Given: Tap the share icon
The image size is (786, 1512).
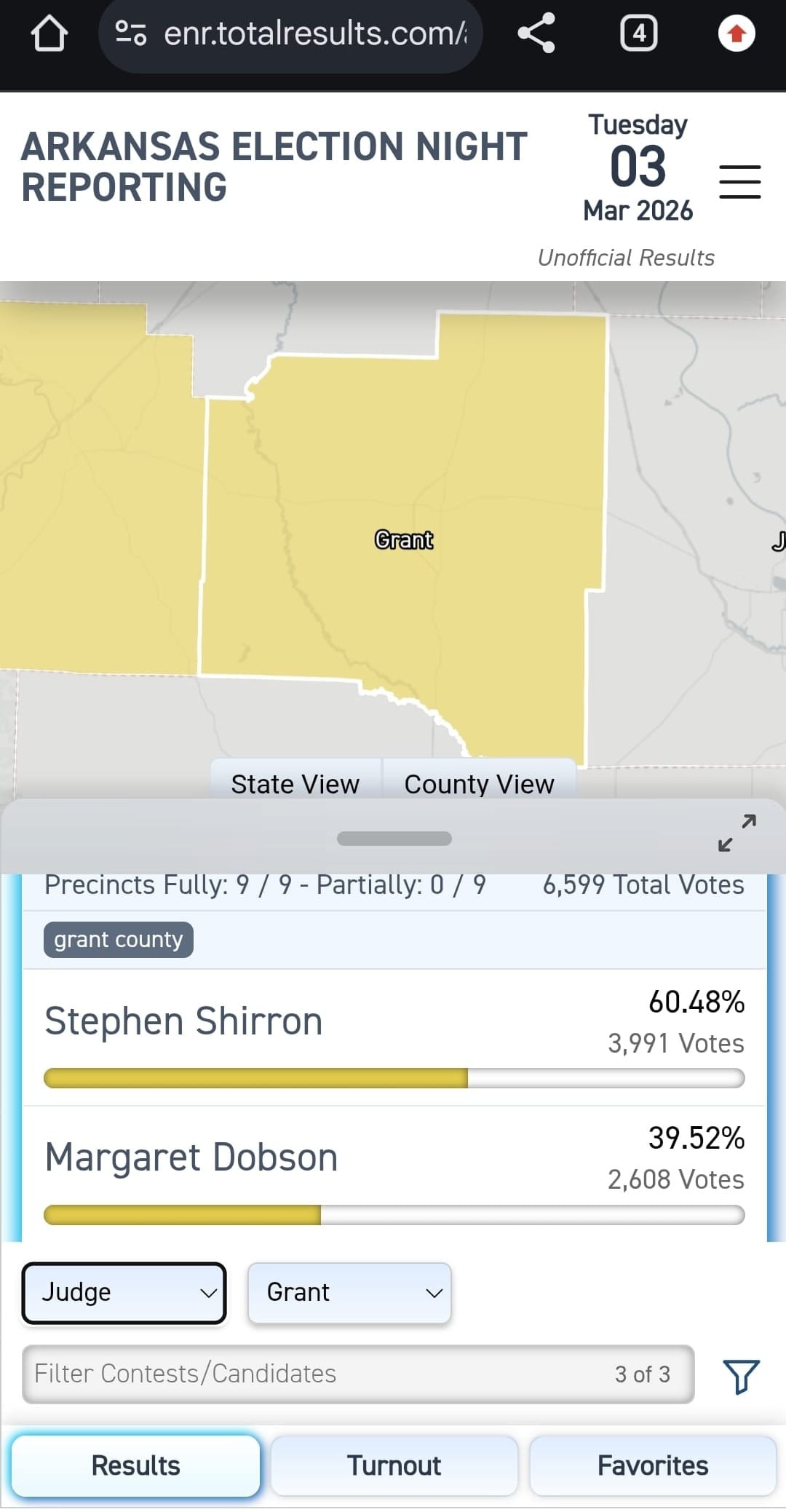Looking at the screenshot, I should 536,33.
